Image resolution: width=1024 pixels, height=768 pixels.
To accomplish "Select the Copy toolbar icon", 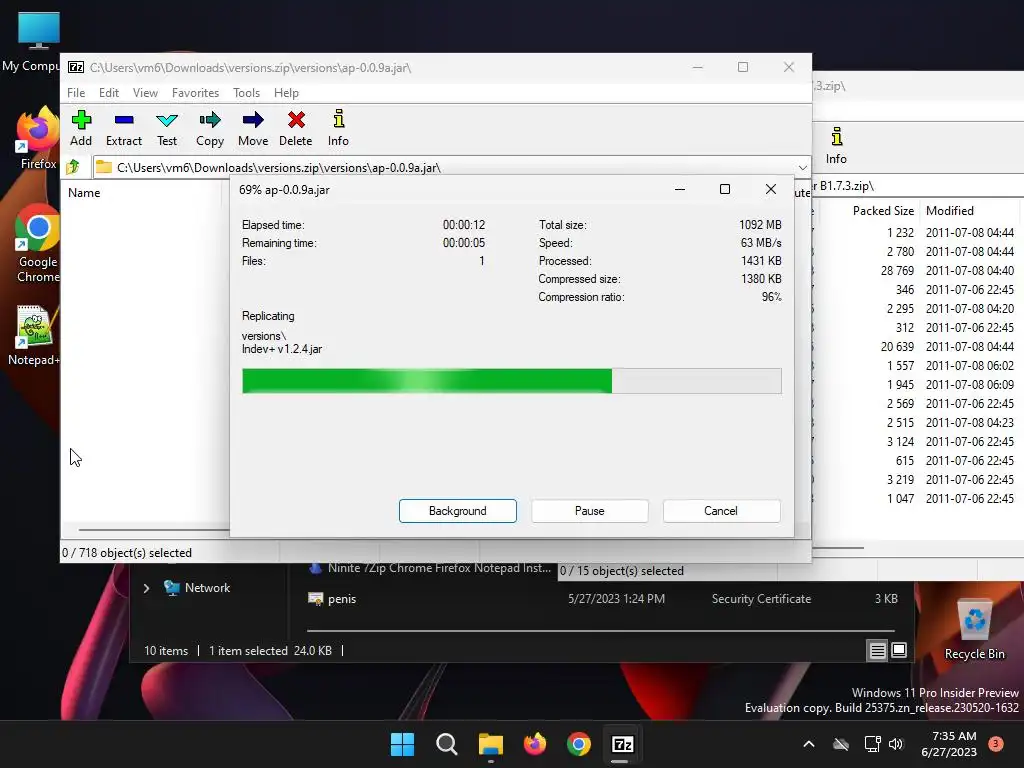I will (x=210, y=128).
